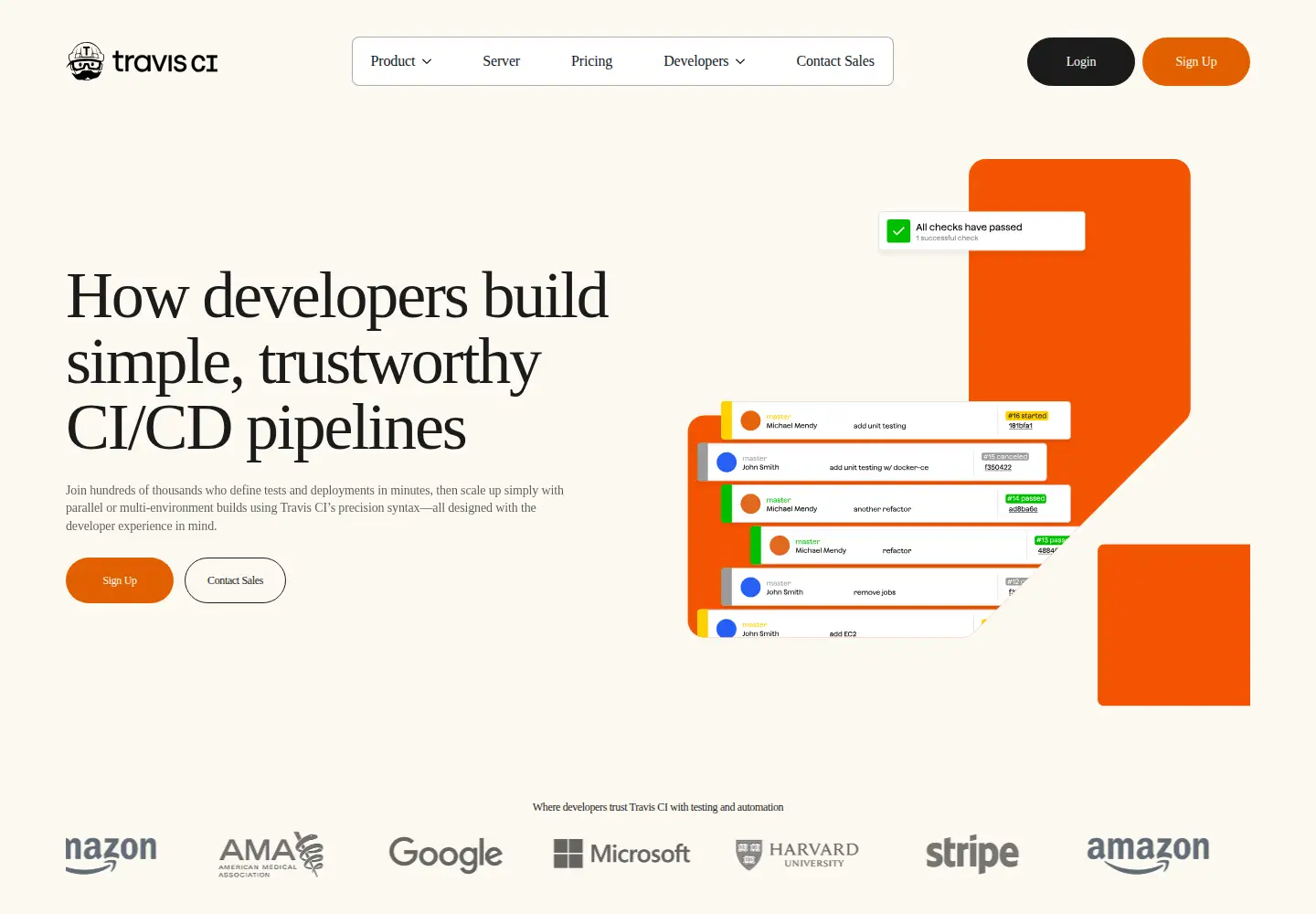Screen dimensions: 1316x914
Task: Click commit hash 181bfa1
Action: click(1021, 426)
